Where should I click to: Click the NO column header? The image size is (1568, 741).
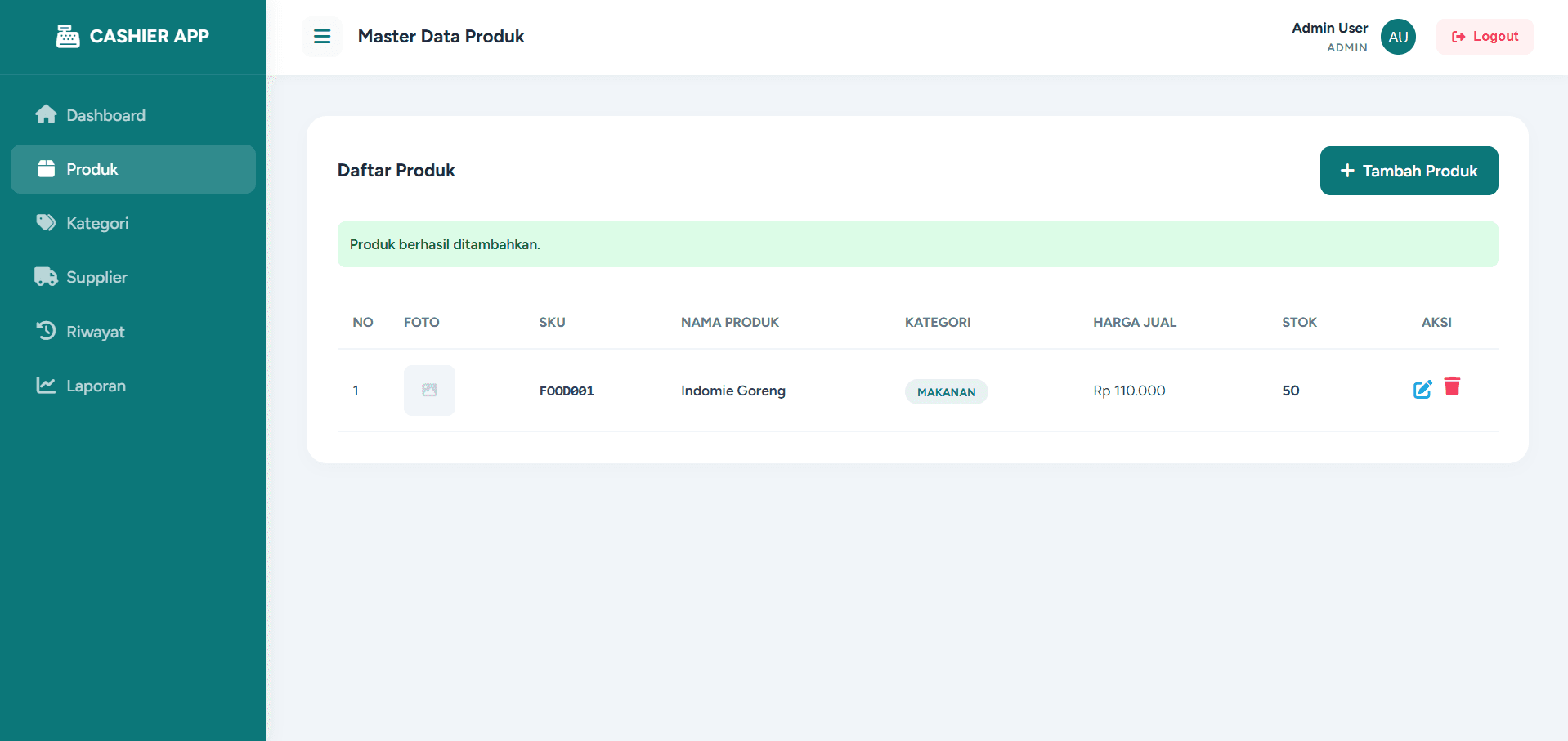(363, 322)
